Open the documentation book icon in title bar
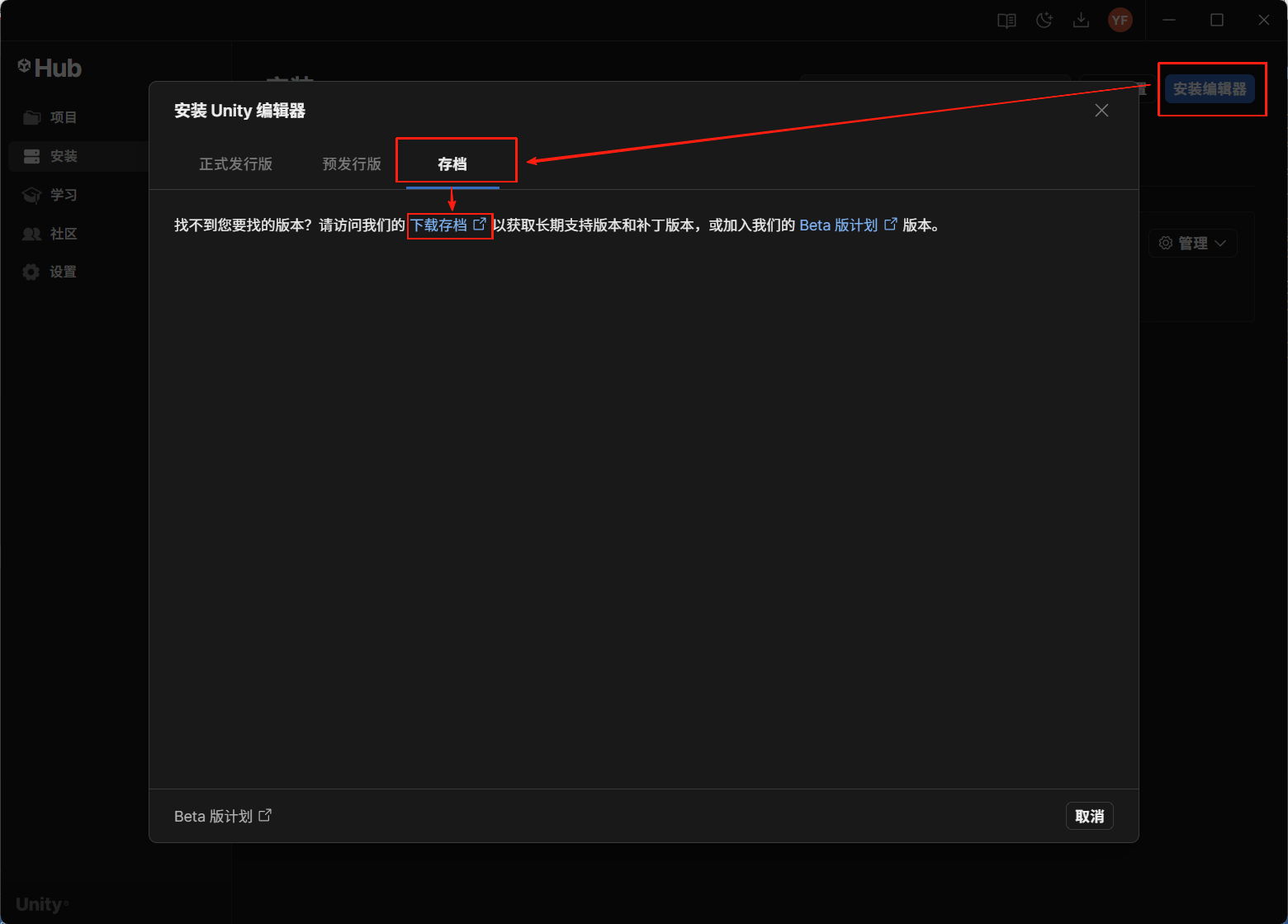 tap(1006, 21)
